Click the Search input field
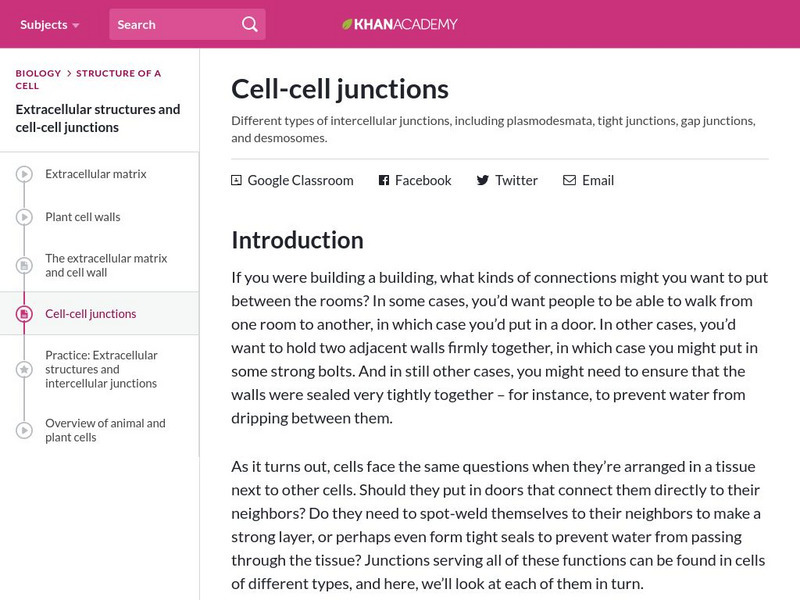This screenshot has height=600, width=800. tap(175, 24)
